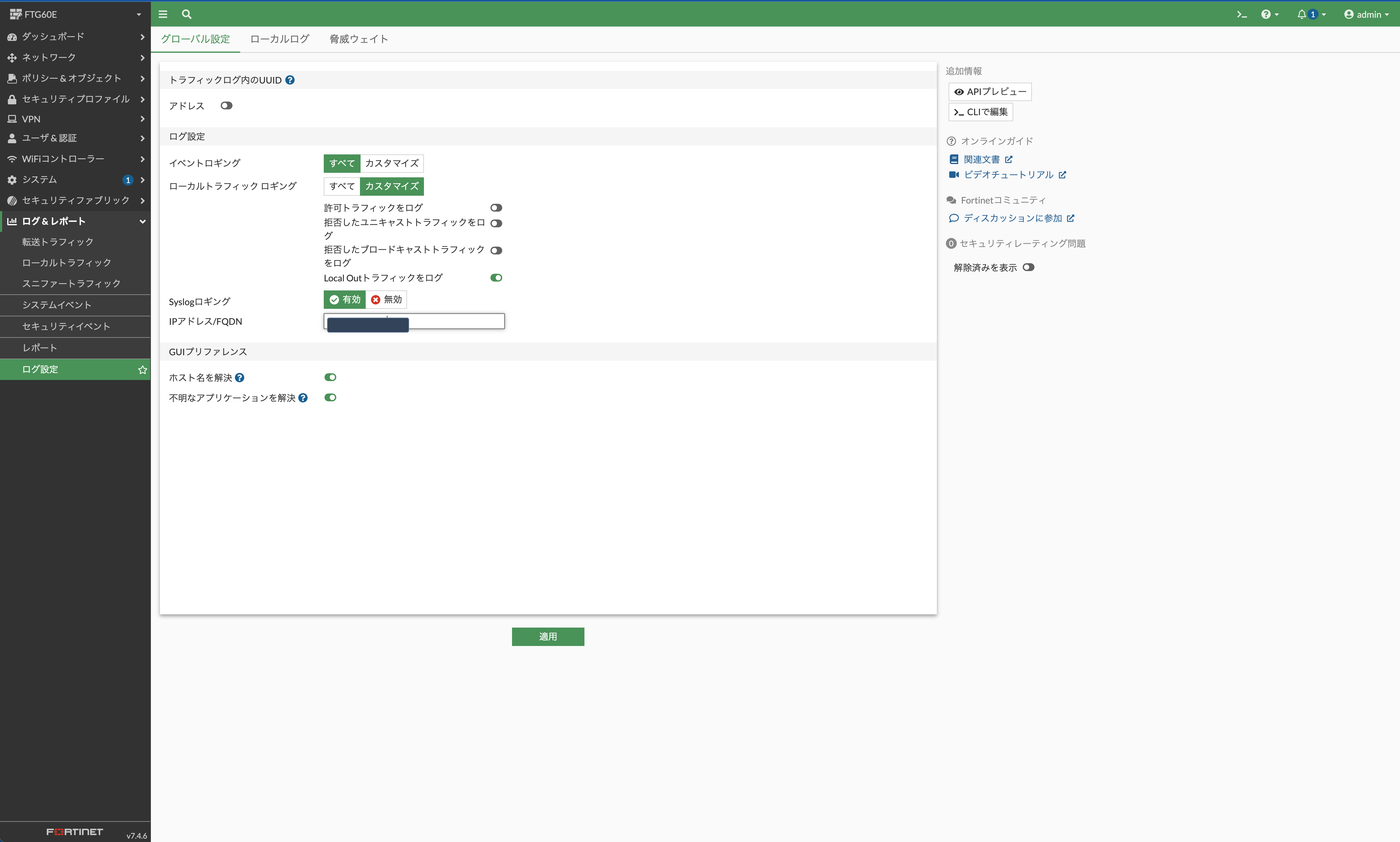Collapse the ログ＆レポート menu
Screen dimensions: 1400x842
click(x=75, y=221)
